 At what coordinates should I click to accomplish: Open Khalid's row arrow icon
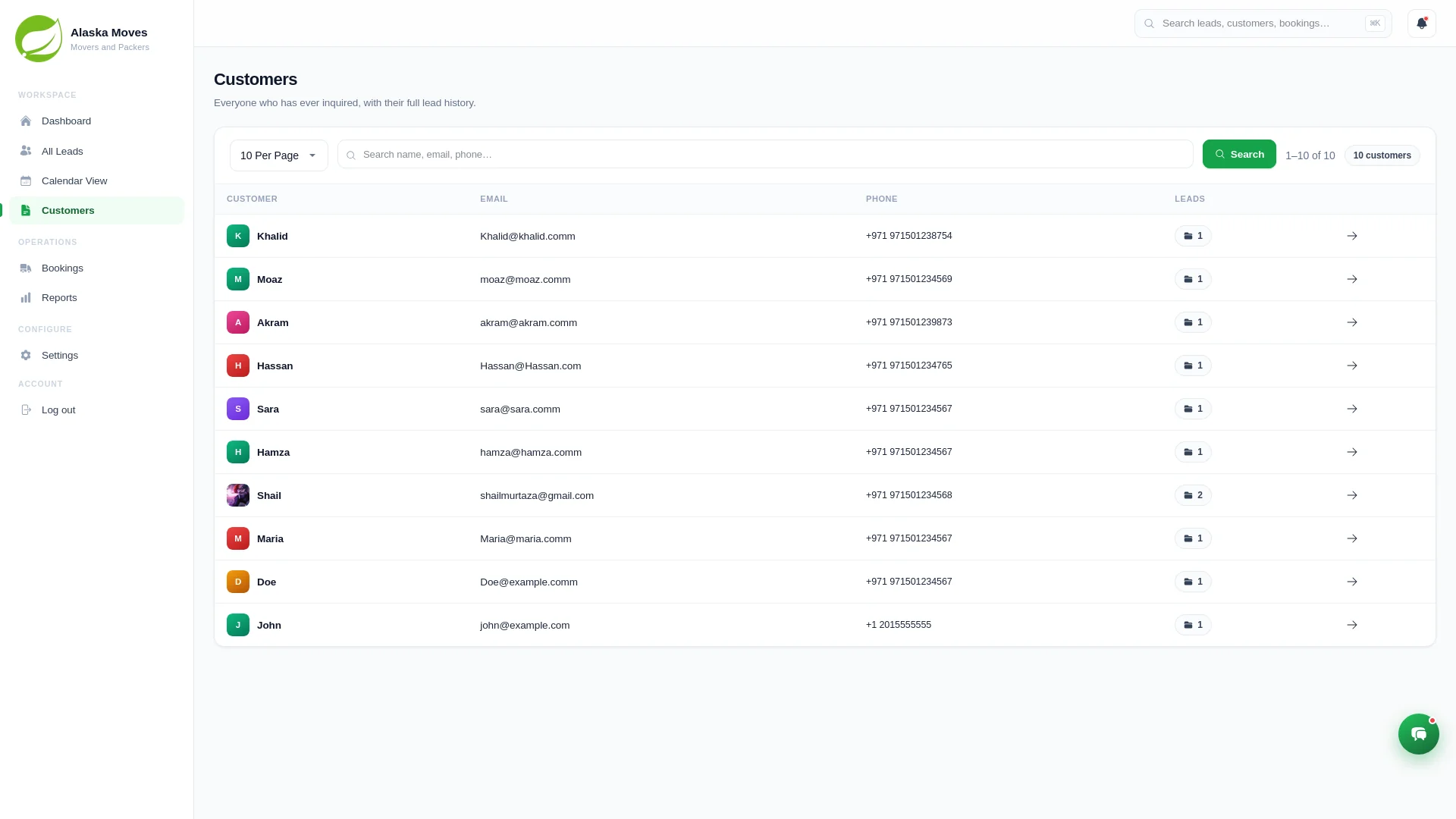(x=1351, y=236)
